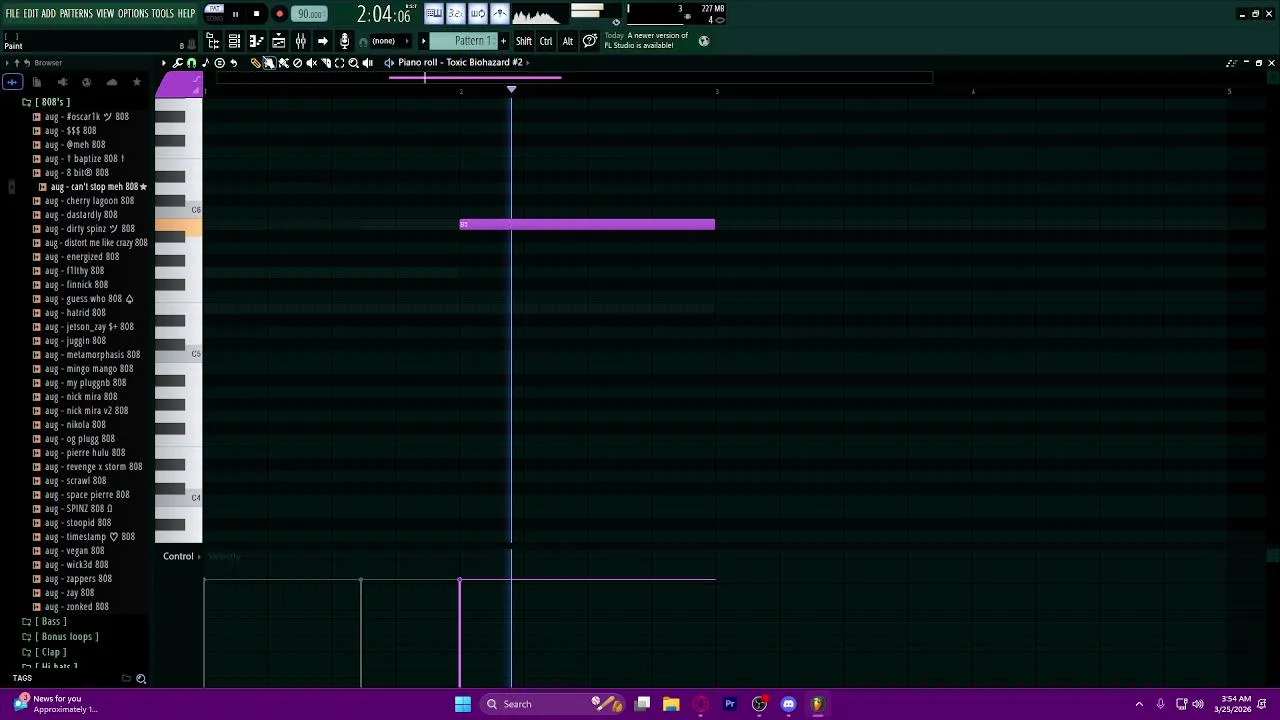Select the Mute tool in piano roll
Image resolution: width=1280 pixels, height=720 pixels.
point(311,63)
